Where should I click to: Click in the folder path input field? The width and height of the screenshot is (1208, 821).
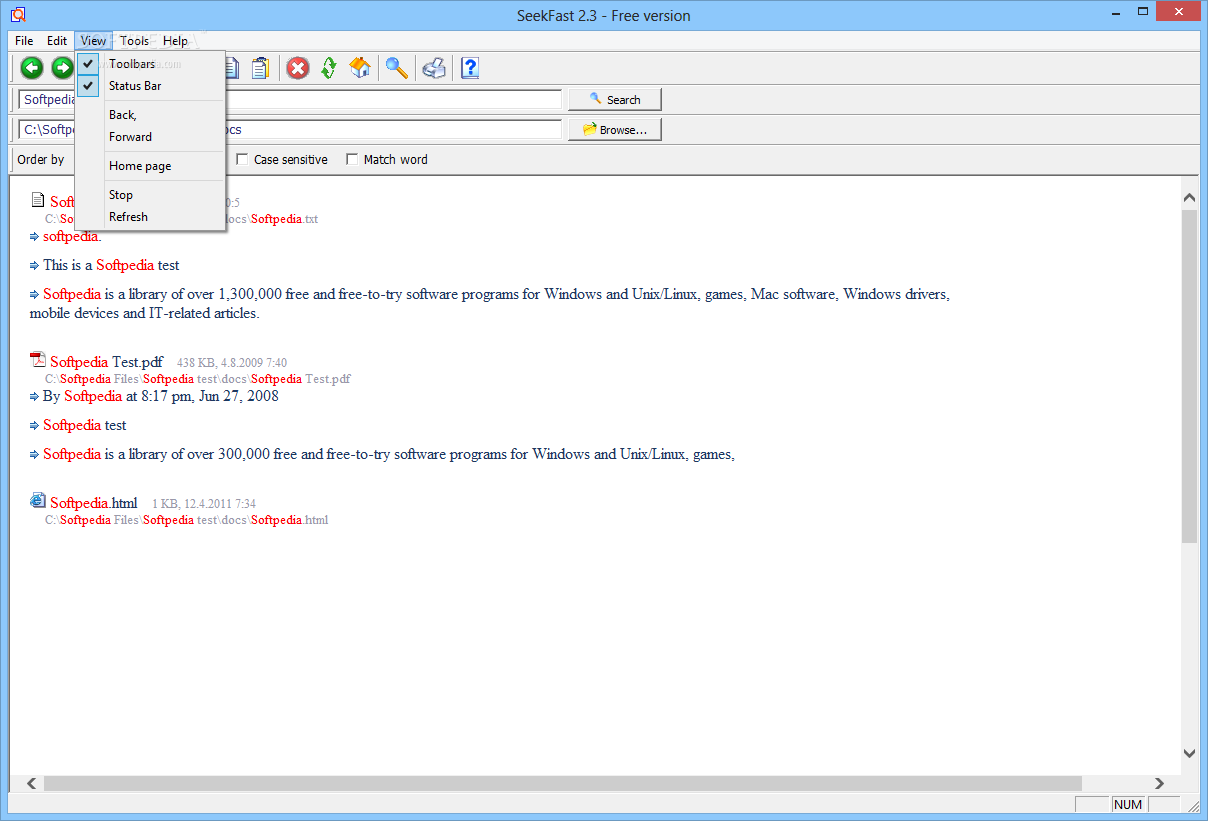click(x=290, y=129)
